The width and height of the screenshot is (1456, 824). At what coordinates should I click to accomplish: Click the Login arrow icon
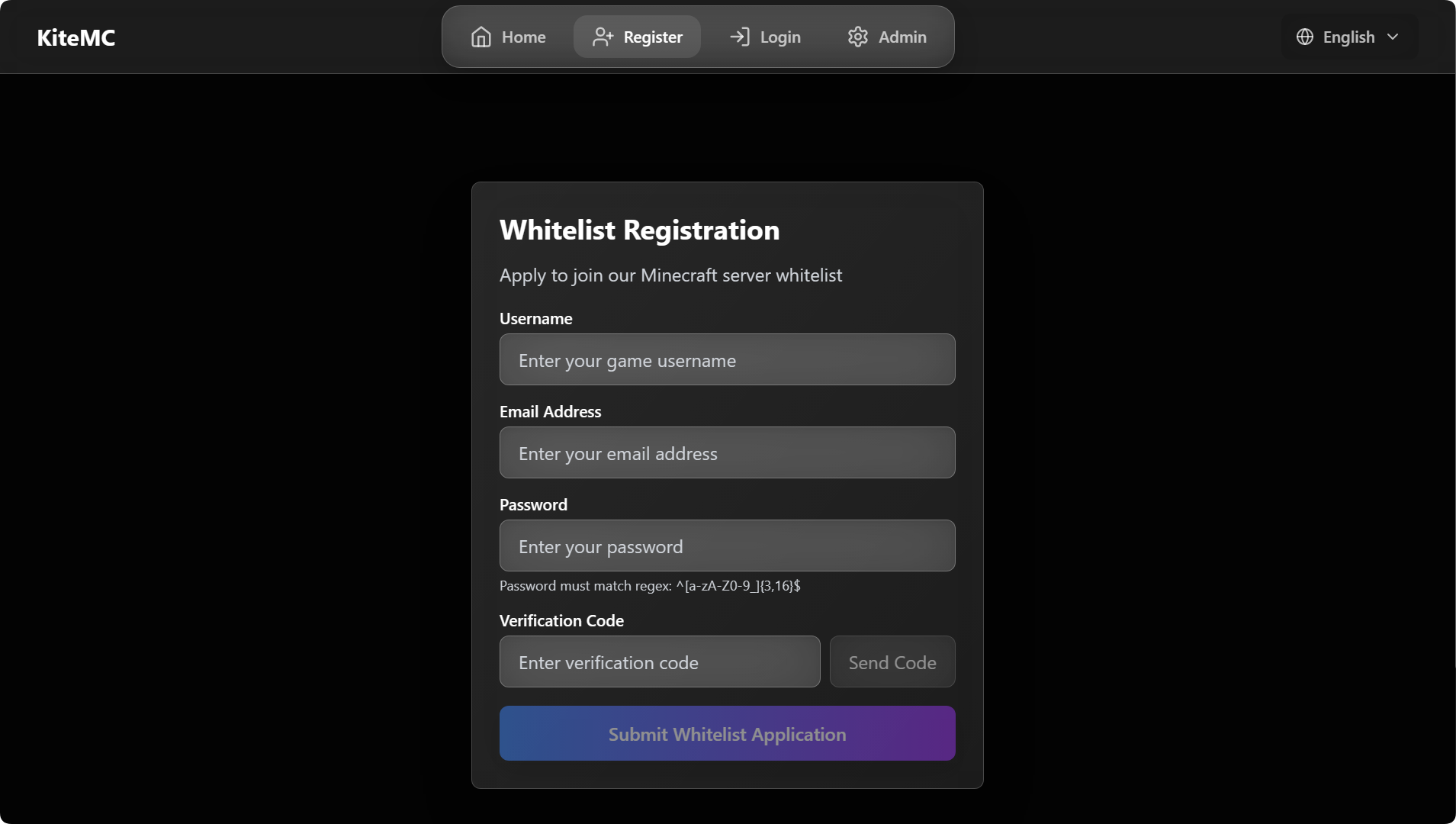[x=739, y=37]
